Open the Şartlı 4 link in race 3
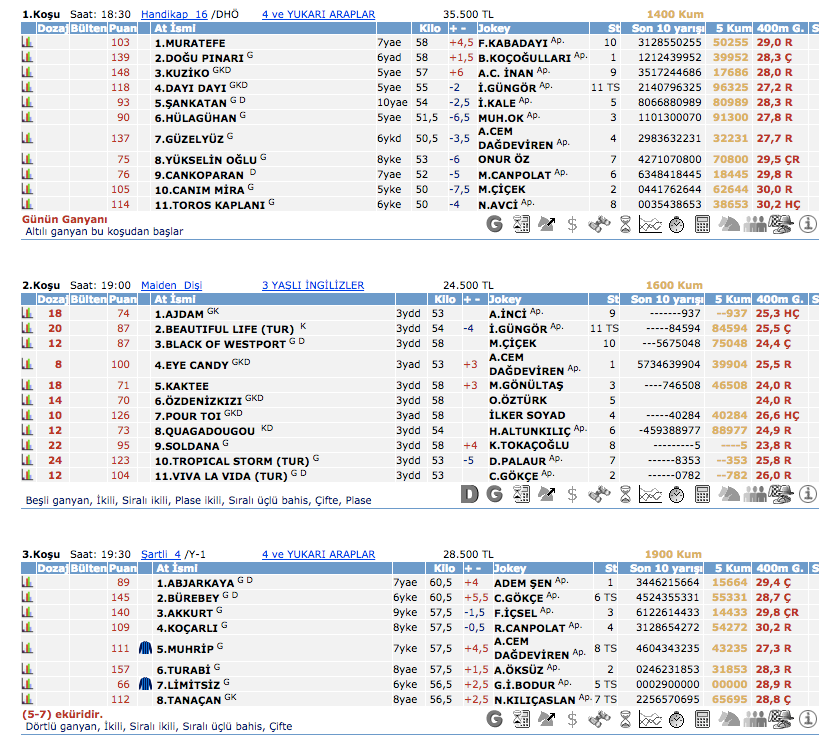The width and height of the screenshot is (834, 741). [160, 554]
